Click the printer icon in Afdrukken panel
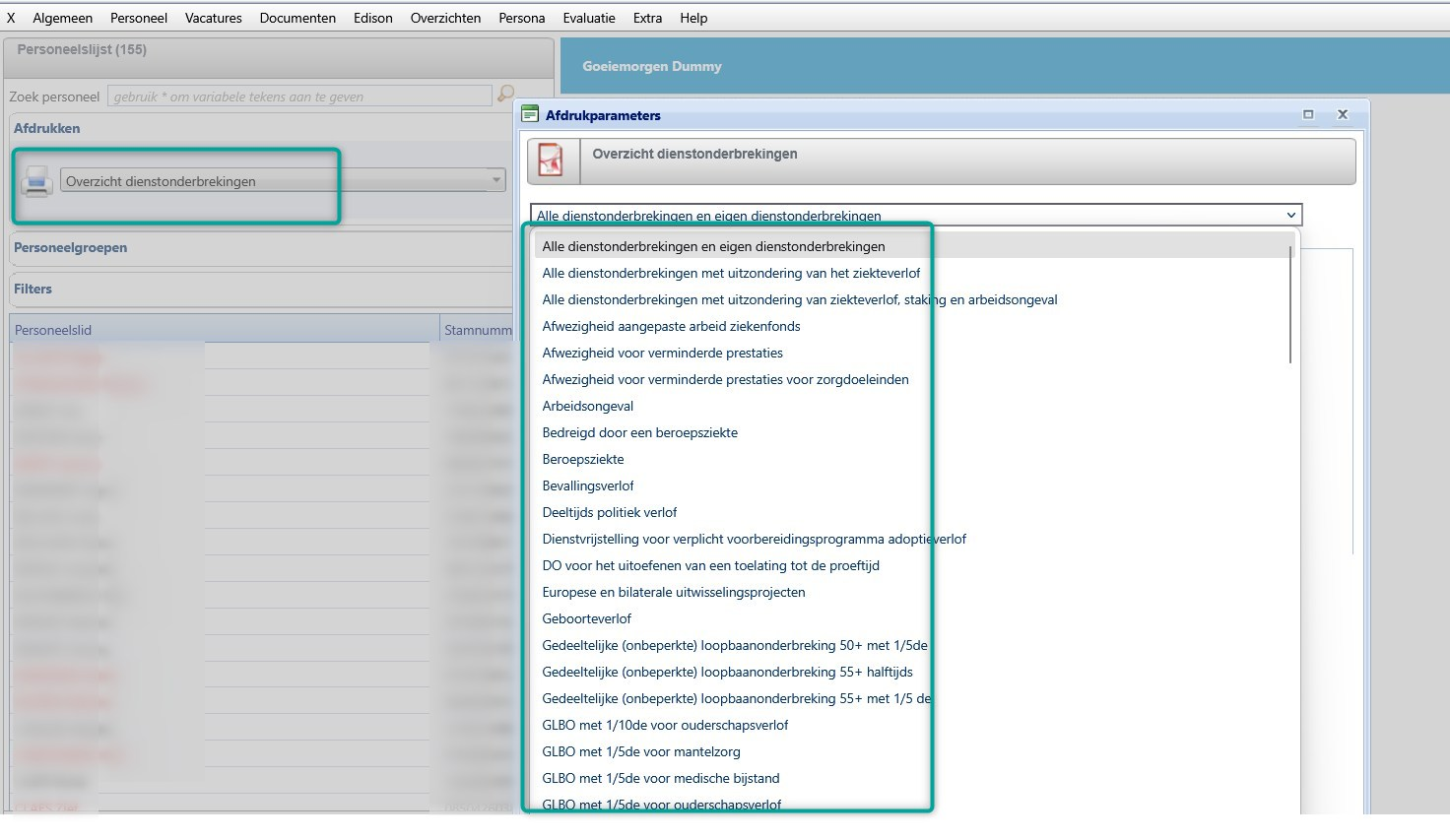1450x840 pixels. (36, 181)
